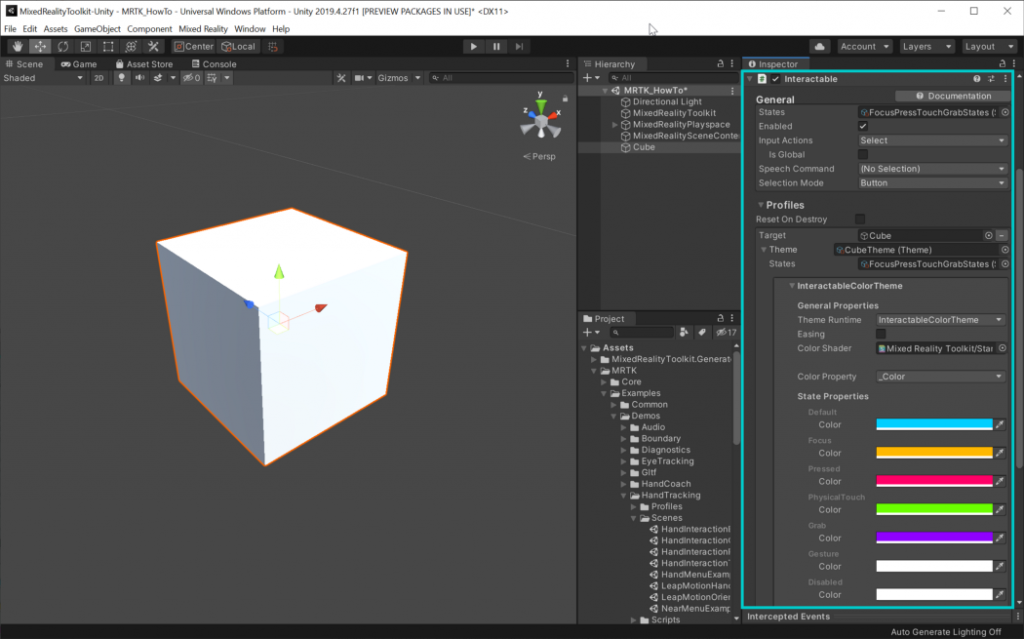Screen dimensions: 1024x639
Task: Uncheck the Enabled checkbox on Interactable
Action: (862, 126)
